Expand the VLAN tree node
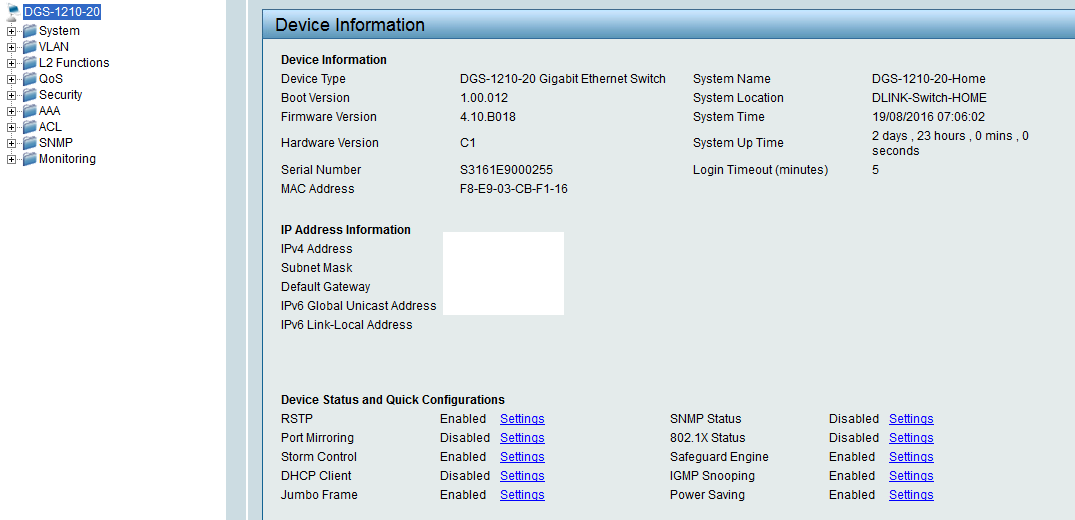 point(11,47)
